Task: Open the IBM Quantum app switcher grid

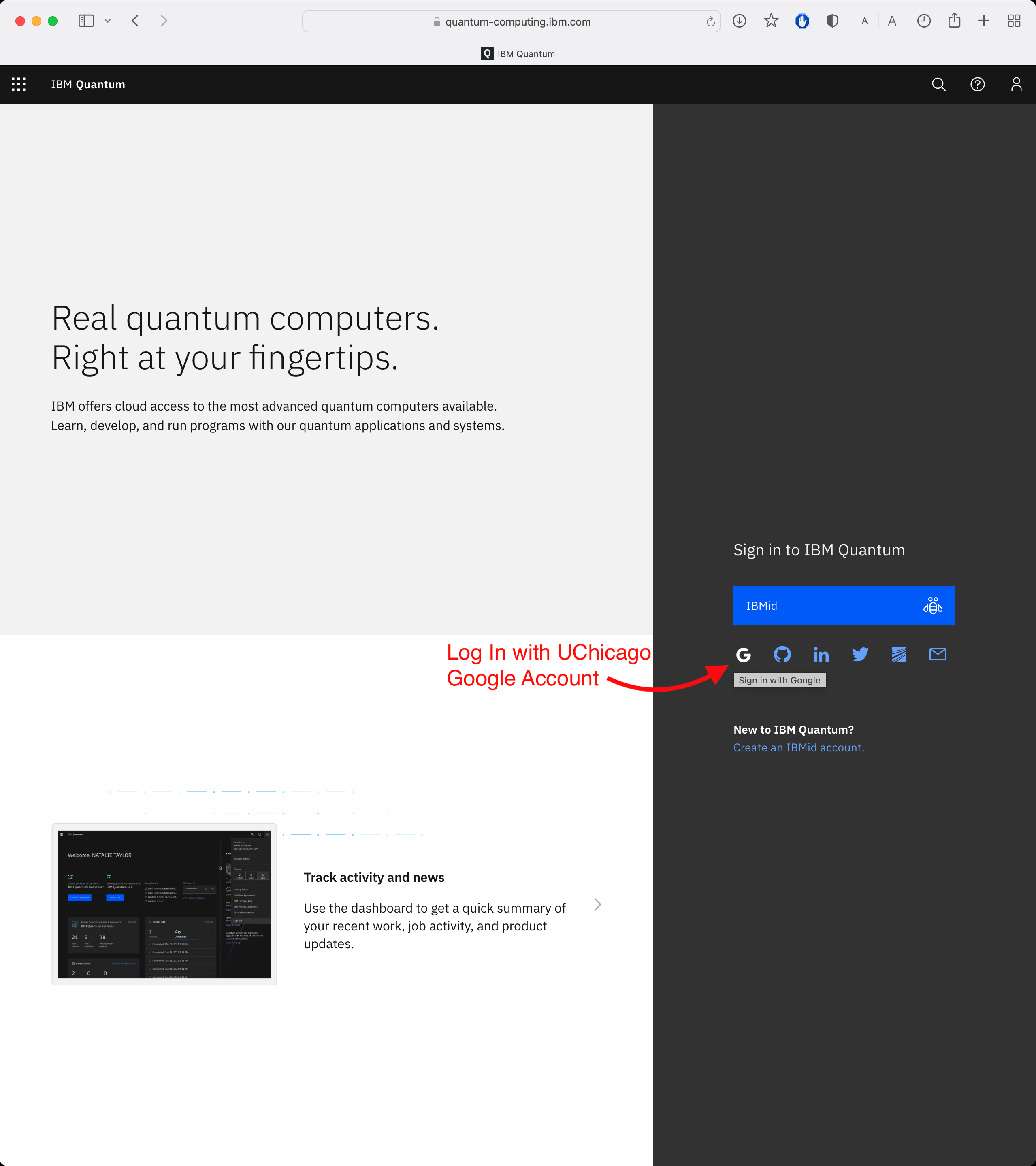Action: pyautogui.click(x=19, y=85)
